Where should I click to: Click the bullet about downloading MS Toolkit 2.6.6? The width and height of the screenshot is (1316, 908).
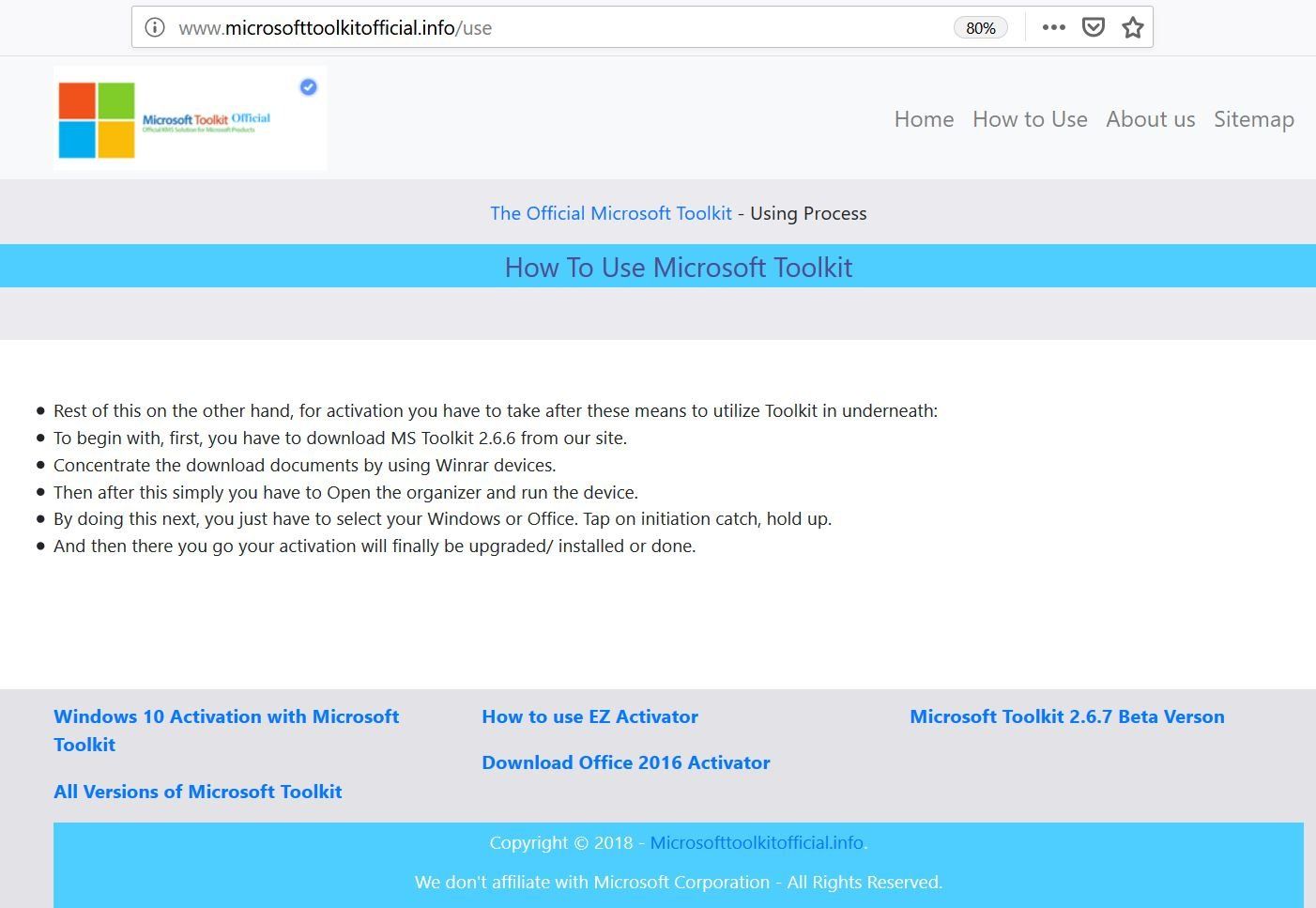340,438
